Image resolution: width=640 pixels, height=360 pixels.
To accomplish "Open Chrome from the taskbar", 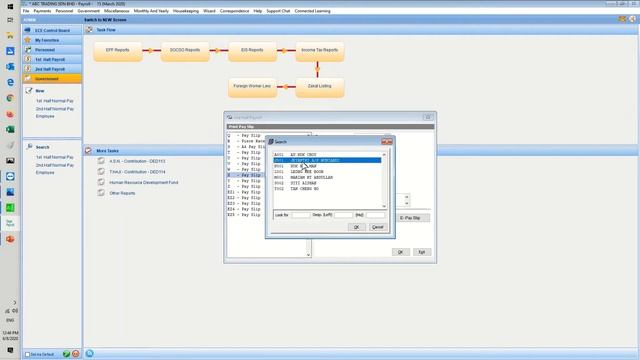I will coord(10,98).
